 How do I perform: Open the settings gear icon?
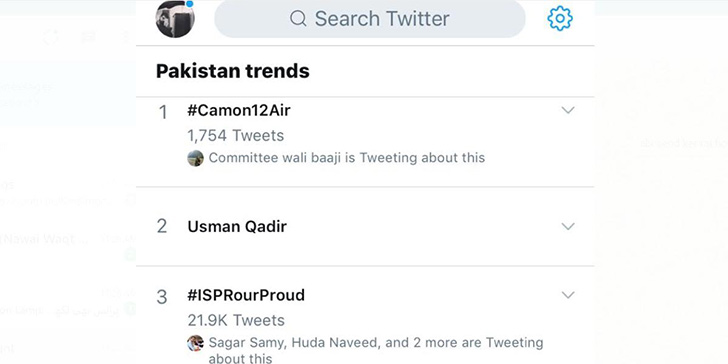[560, 19]
